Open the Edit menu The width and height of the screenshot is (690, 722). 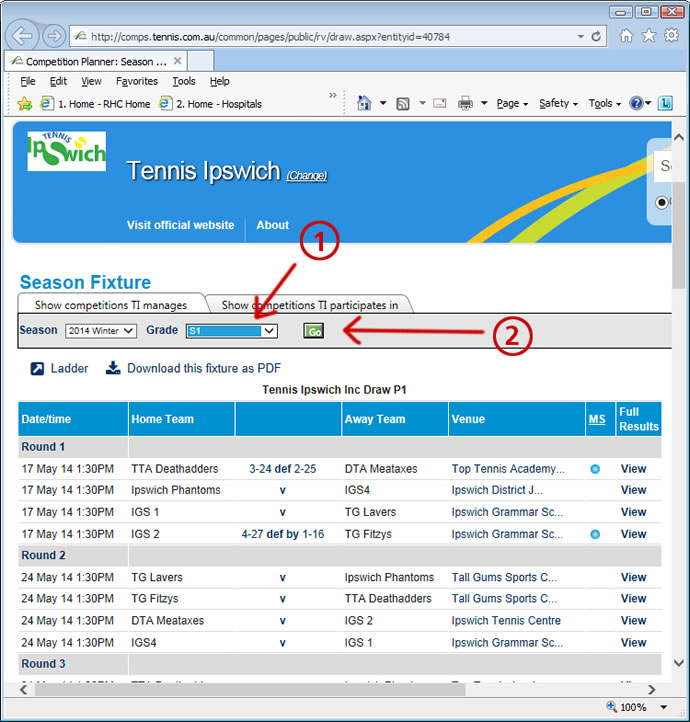click(x=58, y=82)
